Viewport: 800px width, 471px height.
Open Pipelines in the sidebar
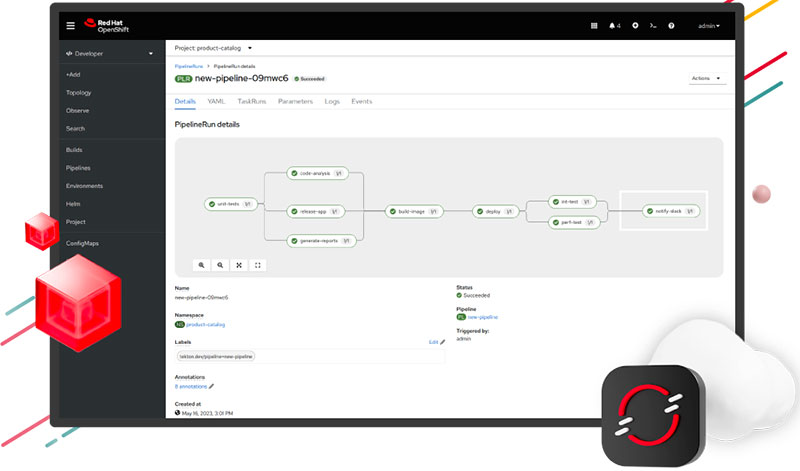click(x=78, y=168)
